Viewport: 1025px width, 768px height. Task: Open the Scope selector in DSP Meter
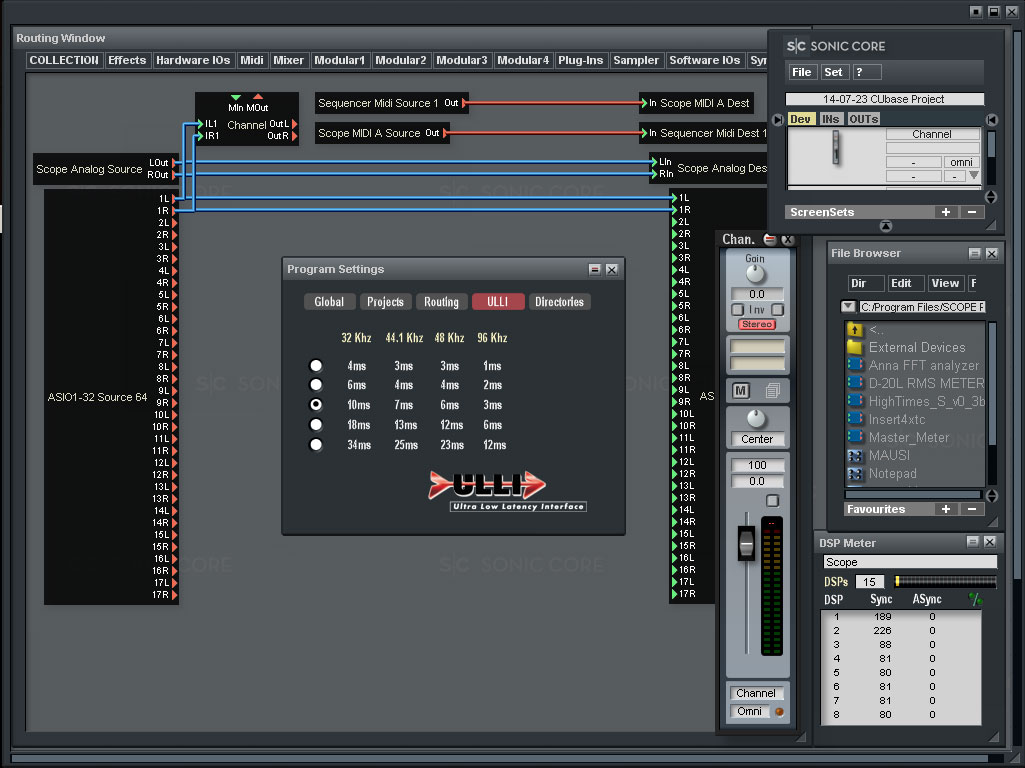coord(909,562)
